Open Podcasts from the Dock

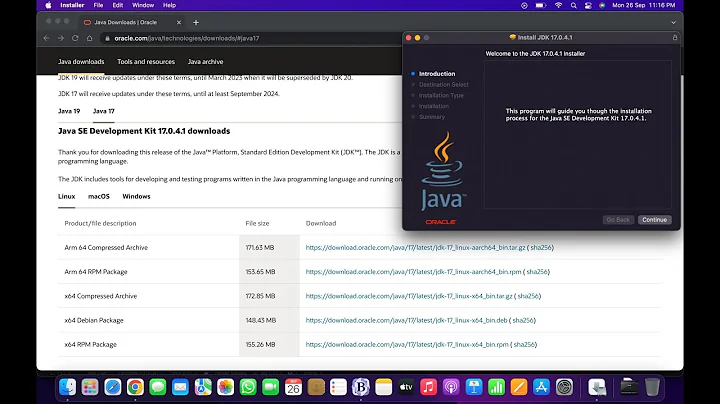coord(451,387)
